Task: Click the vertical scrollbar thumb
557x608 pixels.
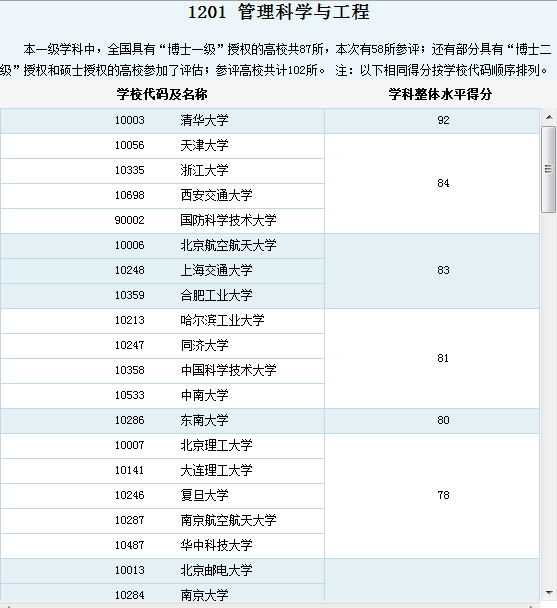Action: tap(548, 169)
